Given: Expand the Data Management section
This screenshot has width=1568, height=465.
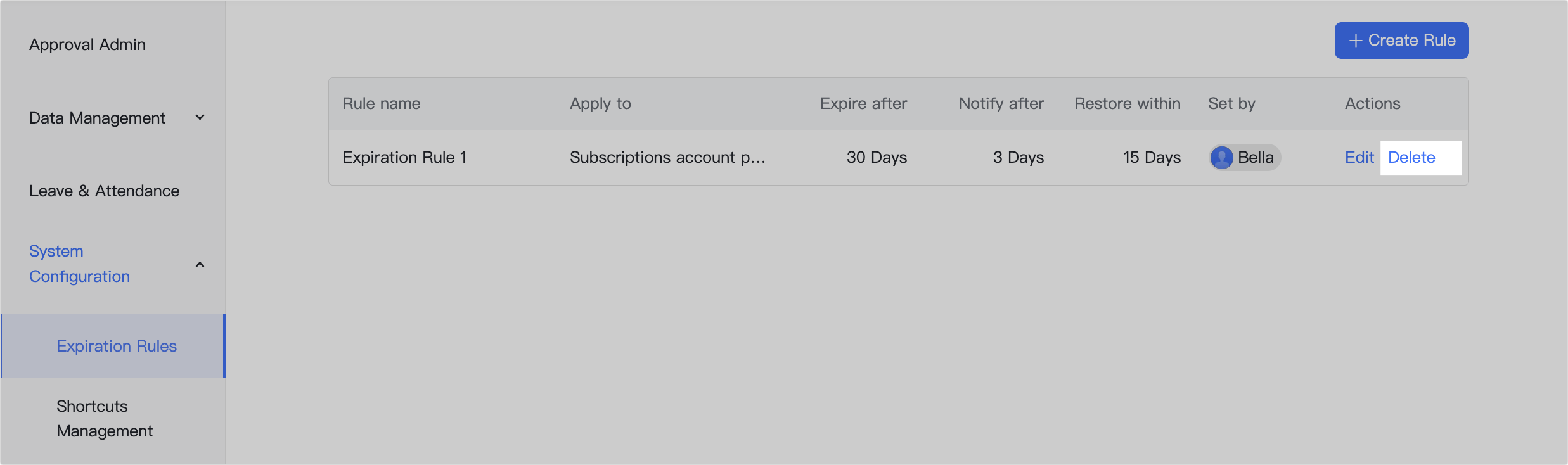Looking at the screenshot, I should pyautogui.click(x=200, y=117).
